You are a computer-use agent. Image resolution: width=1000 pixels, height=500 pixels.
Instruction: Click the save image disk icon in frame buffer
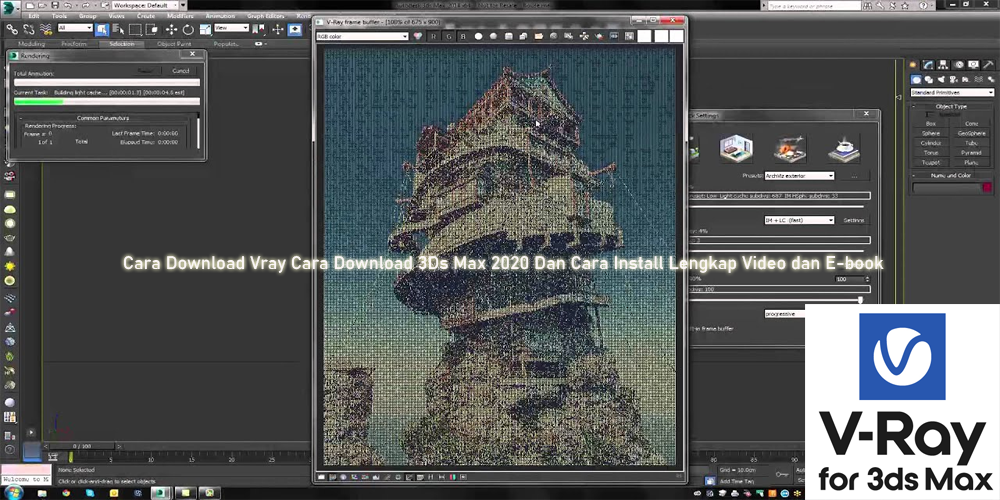(509, 36)
